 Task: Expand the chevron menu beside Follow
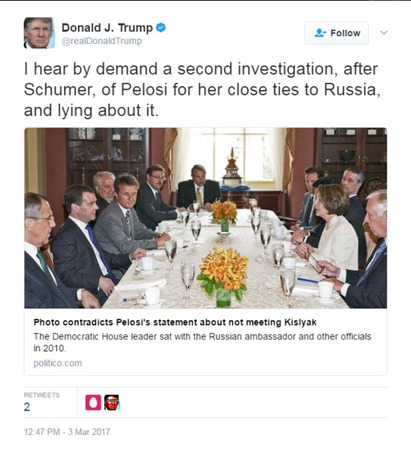384,33
